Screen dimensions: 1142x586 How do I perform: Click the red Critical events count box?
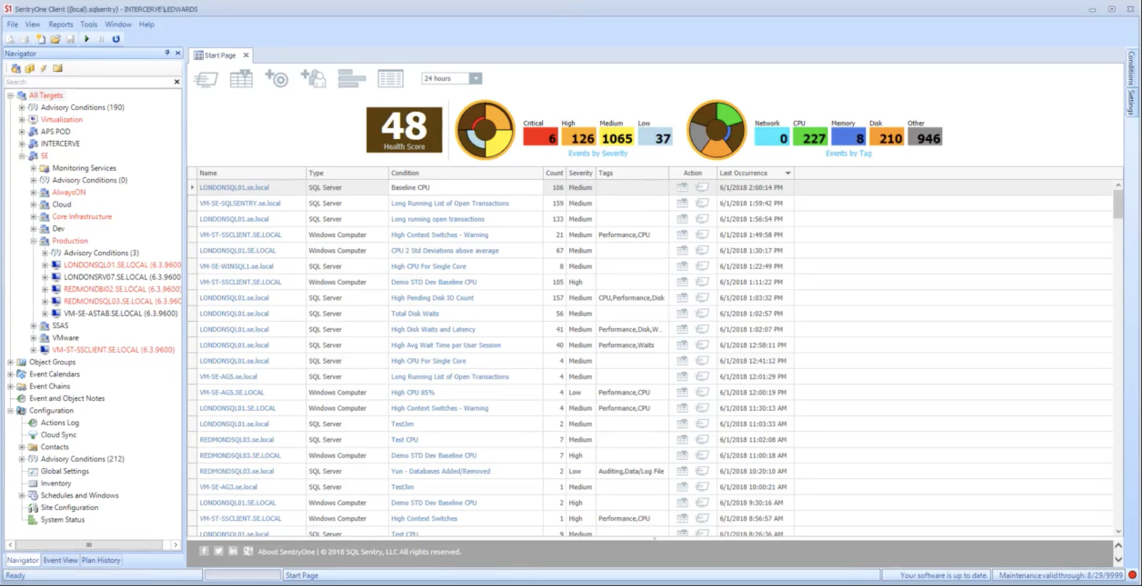[x=540, y=138]
